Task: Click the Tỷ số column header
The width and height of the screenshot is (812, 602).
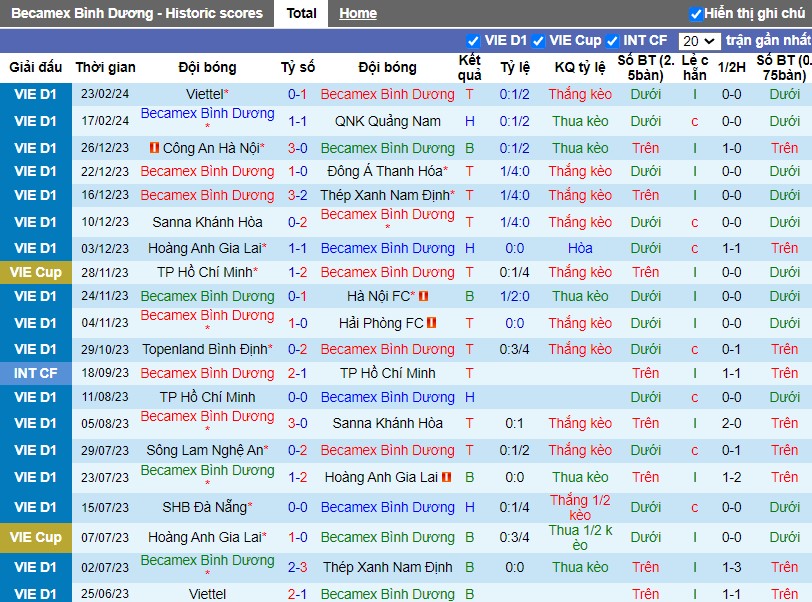Action: point(298,67)
